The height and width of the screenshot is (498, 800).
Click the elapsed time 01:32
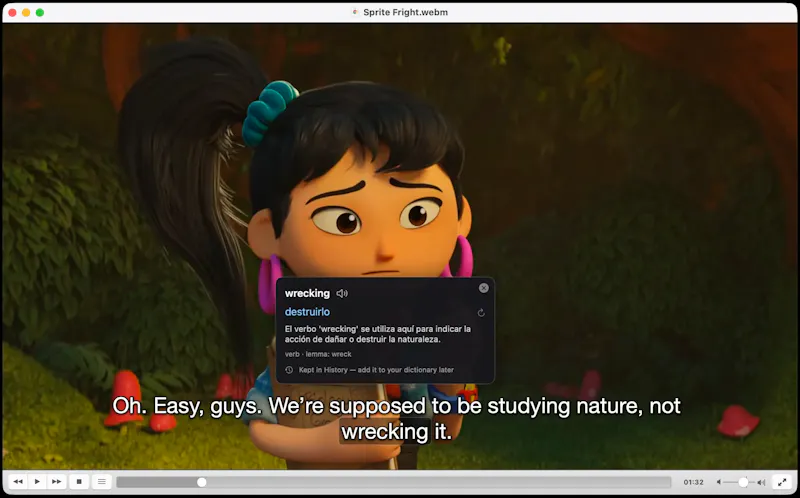(x=693, y=482)
